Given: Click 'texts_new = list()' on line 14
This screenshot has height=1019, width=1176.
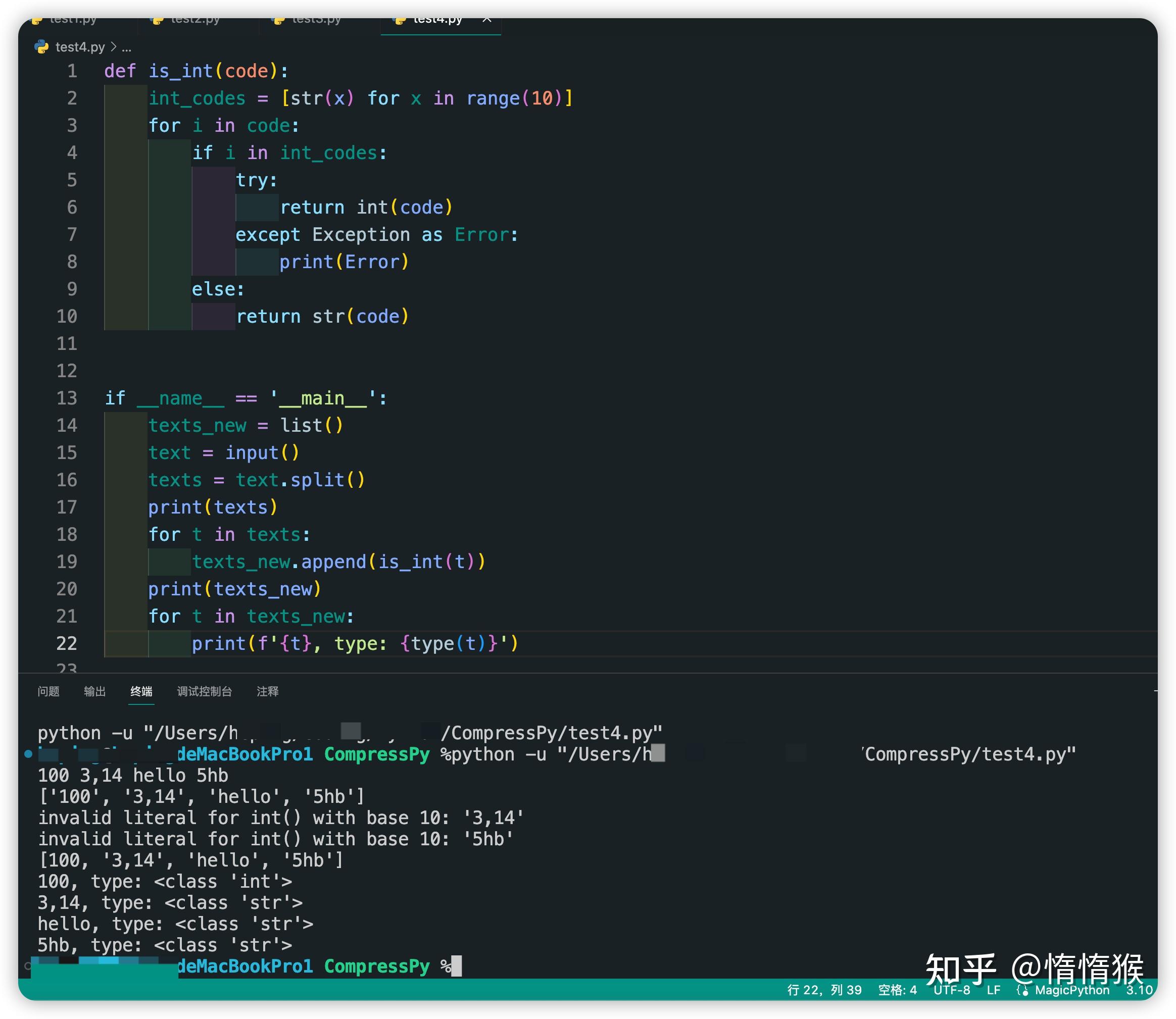Looking at the screenshot, I should click(x=246, y=425).
